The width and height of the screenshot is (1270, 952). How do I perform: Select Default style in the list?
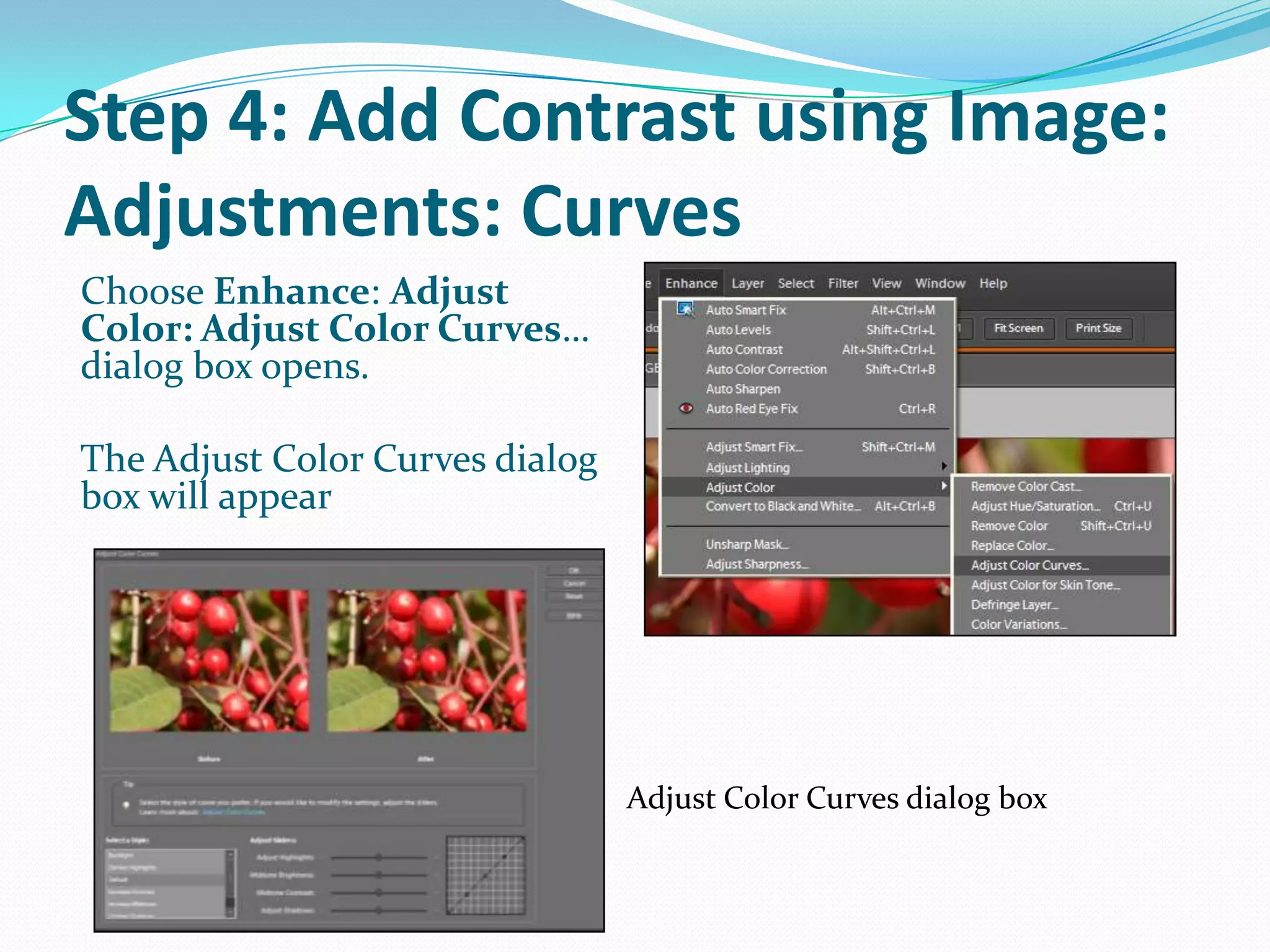tap(165, 879)
